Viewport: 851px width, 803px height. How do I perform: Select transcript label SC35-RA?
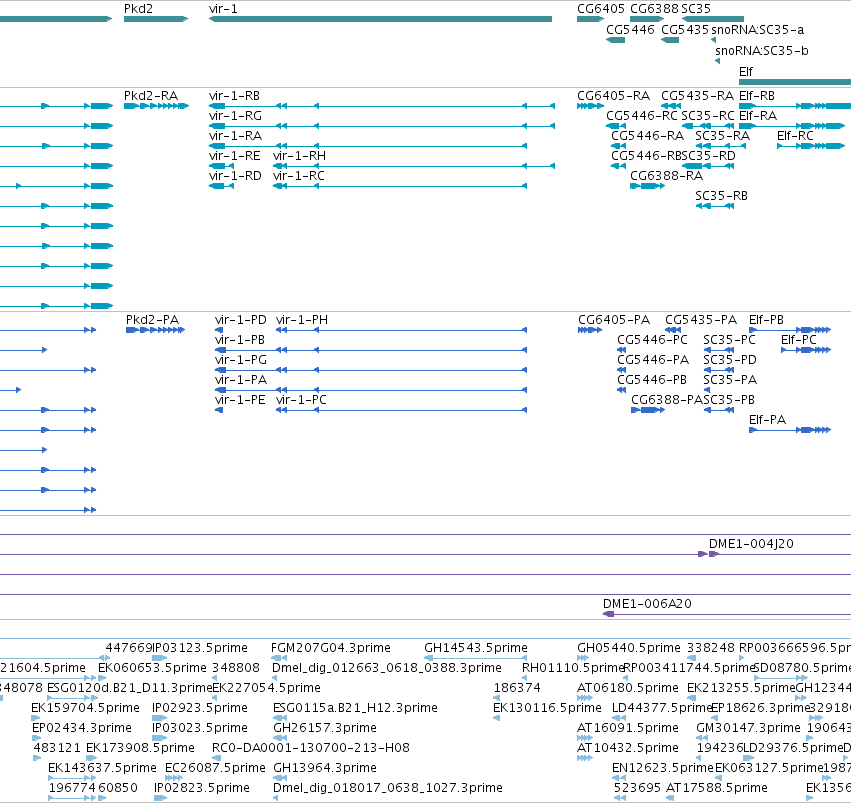tap(722, 136)
